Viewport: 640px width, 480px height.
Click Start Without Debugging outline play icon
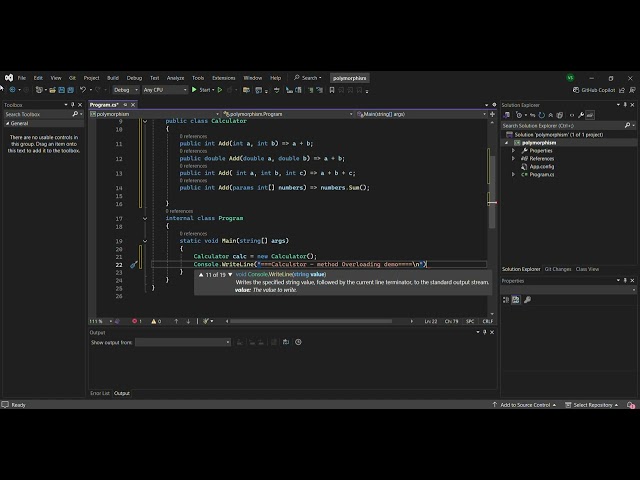click(x=220, y=90)
